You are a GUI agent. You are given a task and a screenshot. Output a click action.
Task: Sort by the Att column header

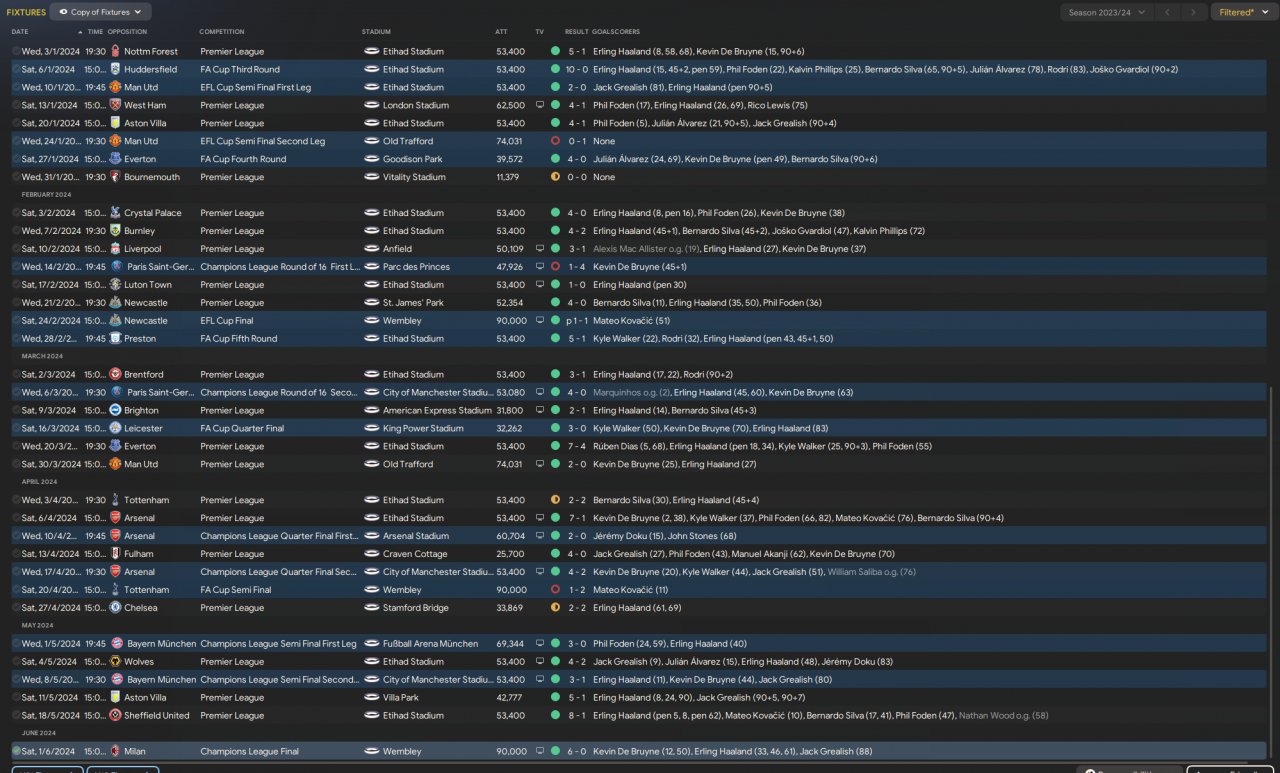[x=501, y=32]
